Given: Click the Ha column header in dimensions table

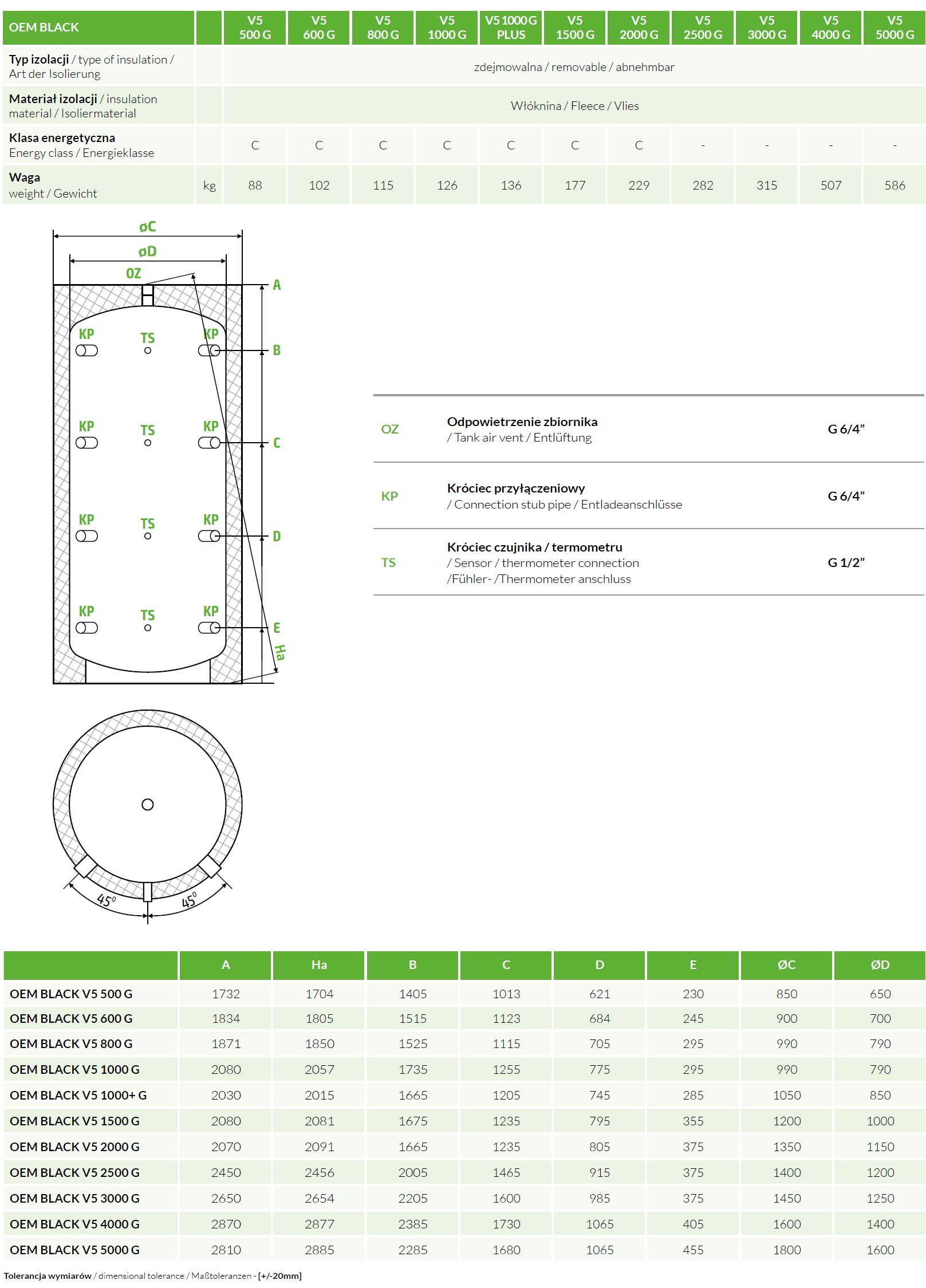Looking at the screenshot, I should 319,965.
